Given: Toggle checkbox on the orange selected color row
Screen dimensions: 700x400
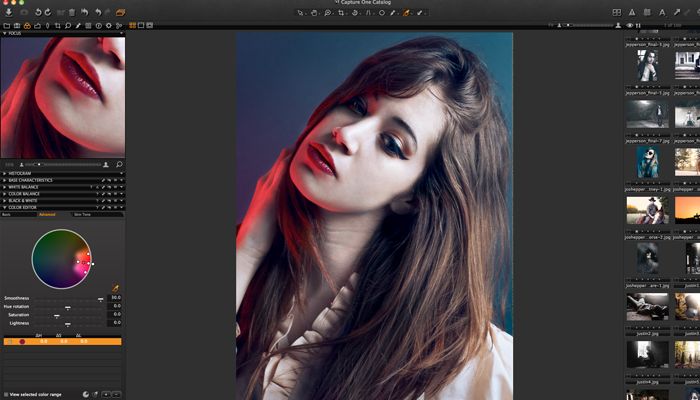Looking at the screenshot, I should 10,342.
